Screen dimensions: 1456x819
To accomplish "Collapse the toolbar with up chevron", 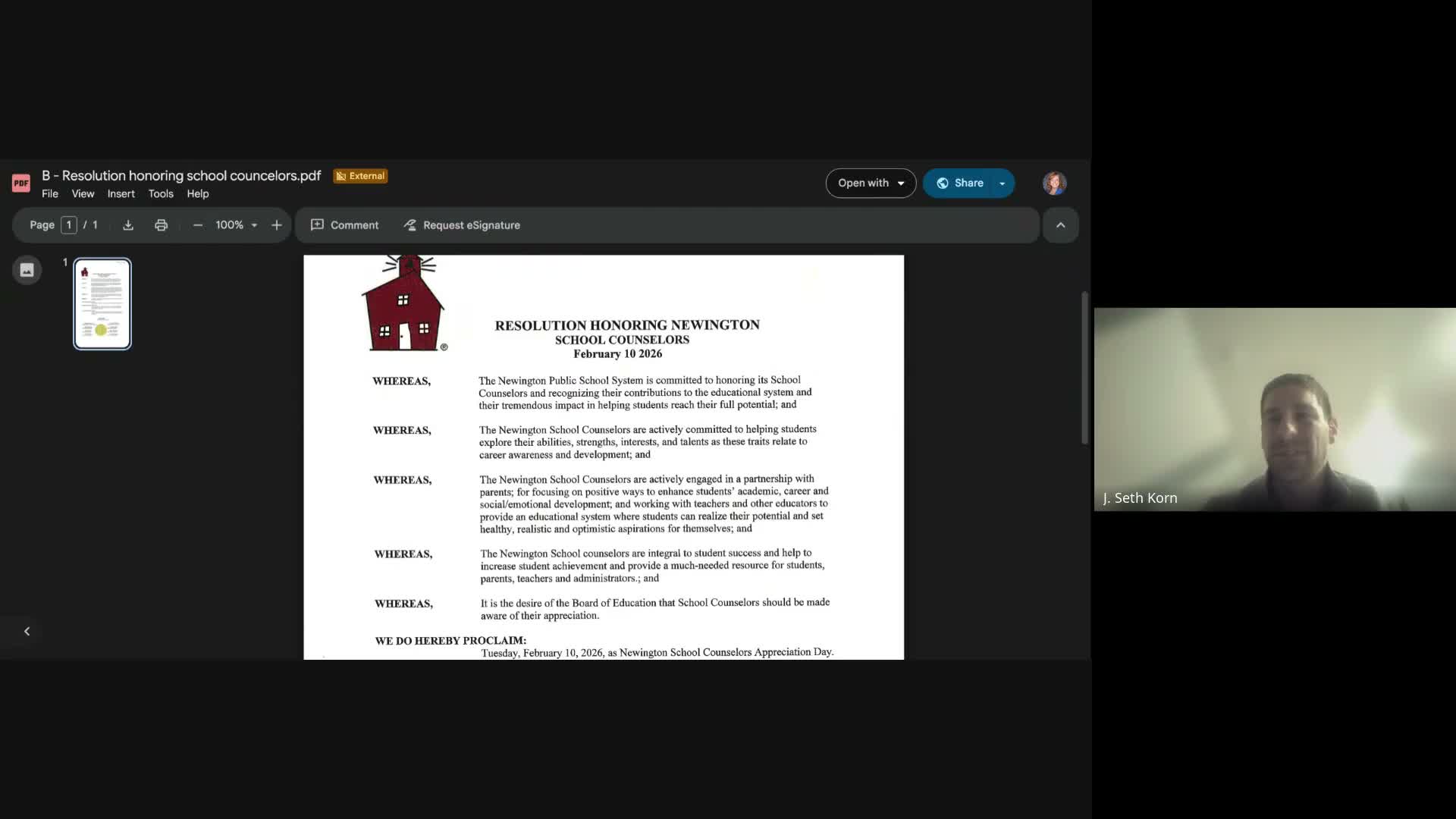I will (x=1060, y=225).
